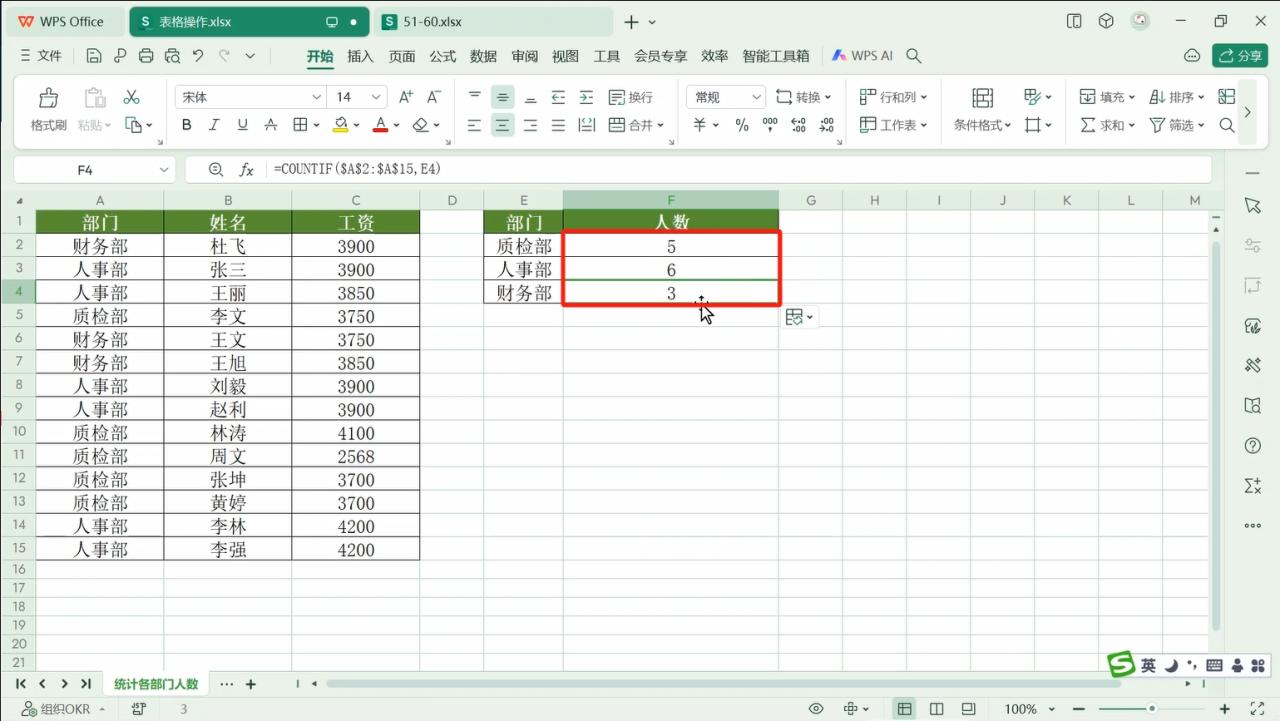
Task: Click the print icon in quick access
Action: coord(146,56)
